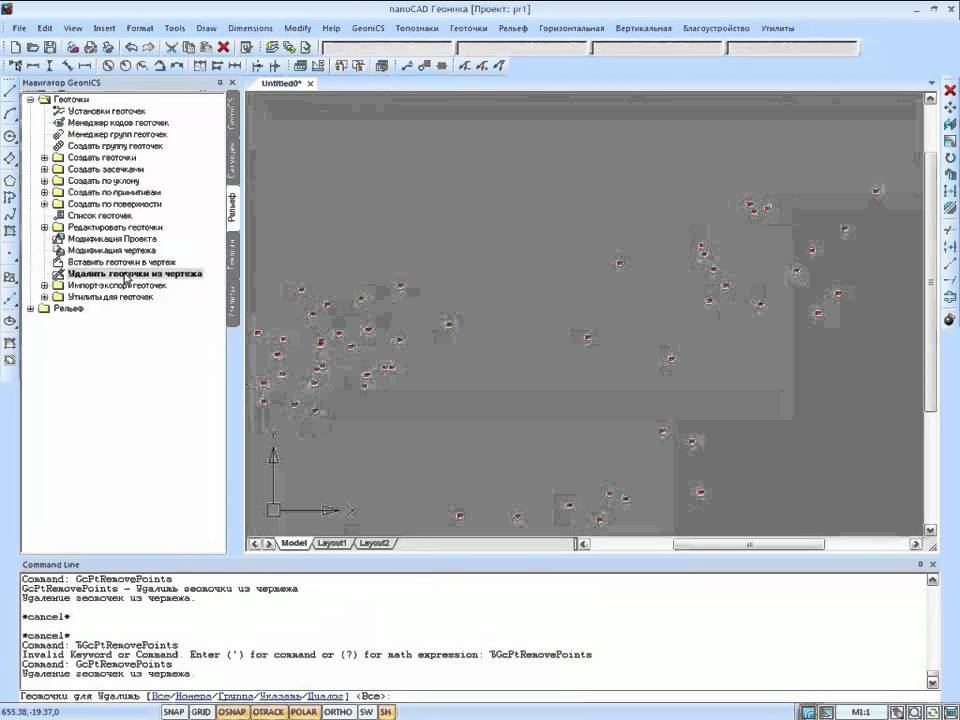
Task: Expand Создать засечками folder
Action: [44, 169]
